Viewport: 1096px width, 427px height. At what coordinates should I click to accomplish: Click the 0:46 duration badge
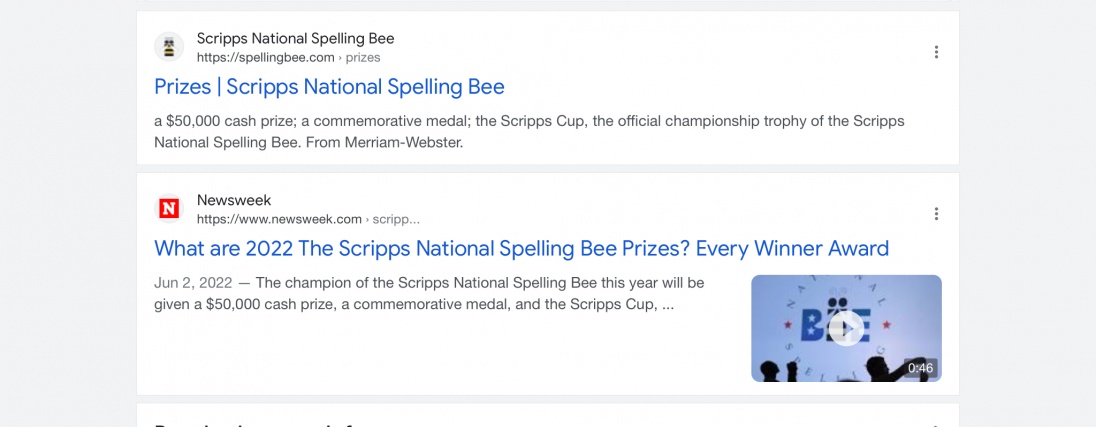point(920,368)
